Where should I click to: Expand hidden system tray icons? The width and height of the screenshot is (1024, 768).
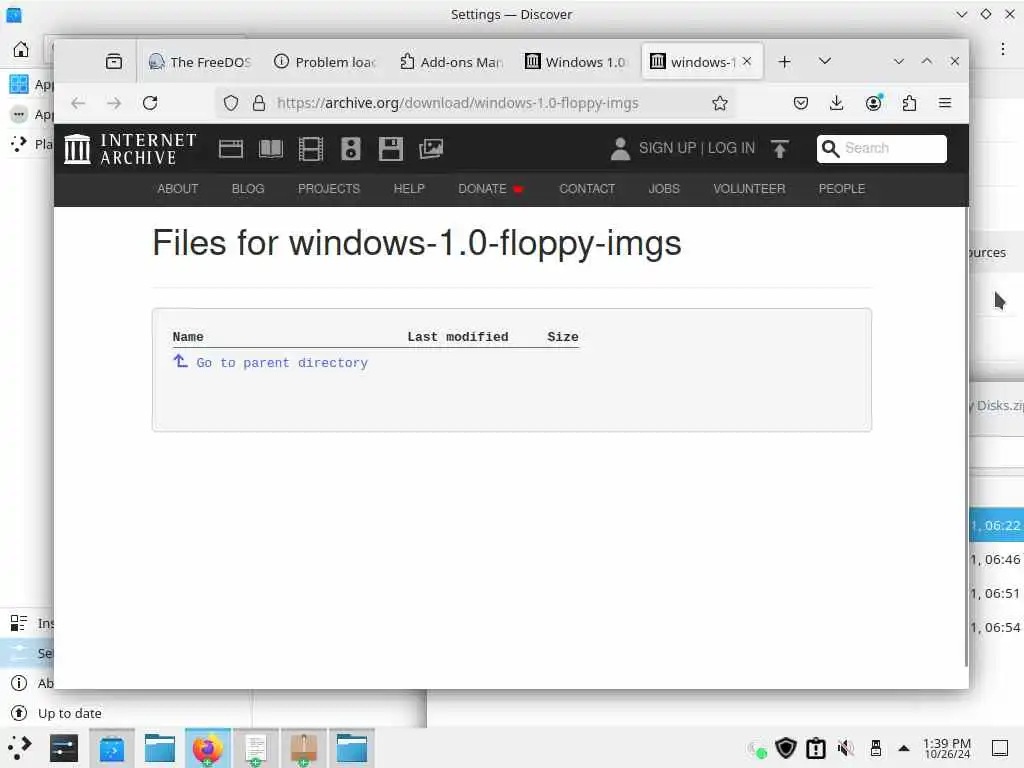[904, 748]
